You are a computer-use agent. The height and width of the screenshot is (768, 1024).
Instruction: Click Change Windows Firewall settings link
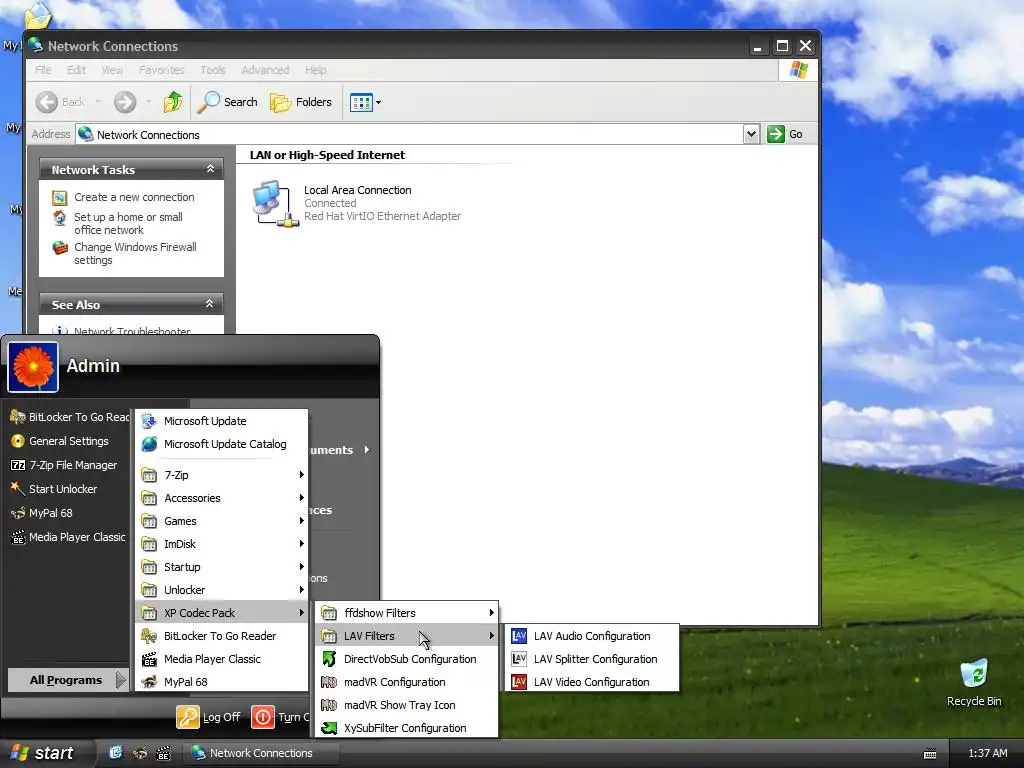tap(135, 253)
